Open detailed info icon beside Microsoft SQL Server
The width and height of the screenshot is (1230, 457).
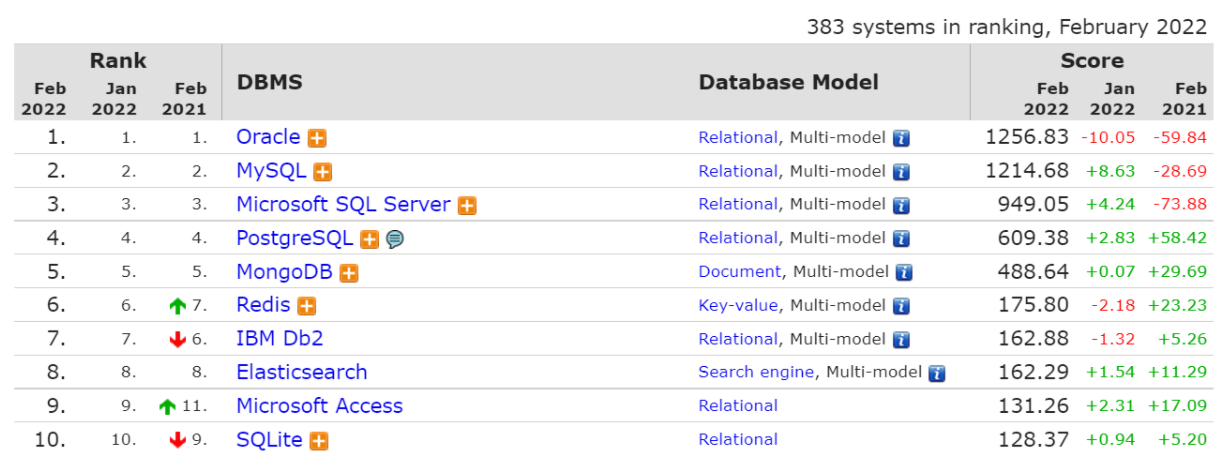(467, 206)
